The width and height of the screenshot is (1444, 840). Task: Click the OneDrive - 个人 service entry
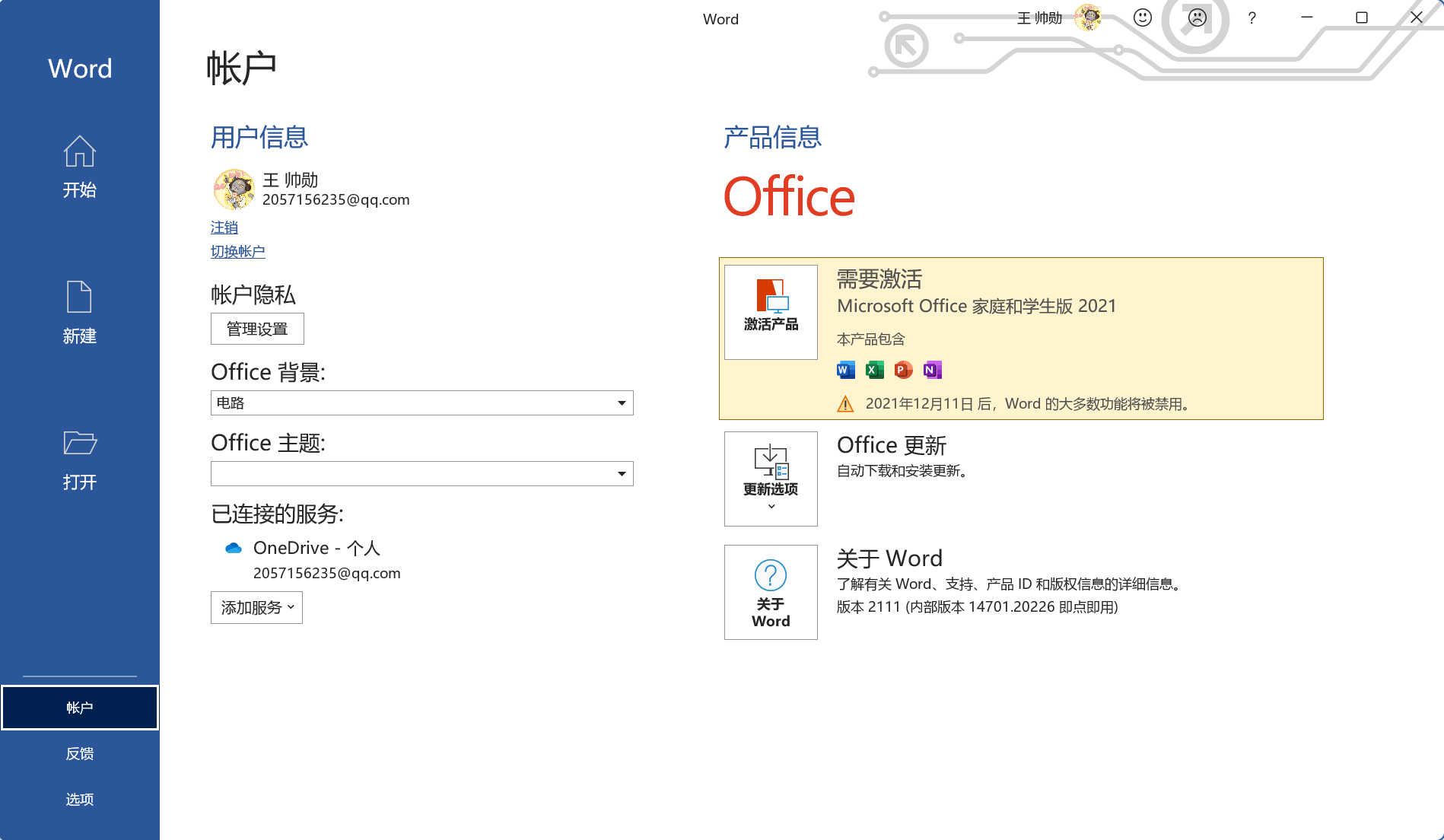pos(316,548)
